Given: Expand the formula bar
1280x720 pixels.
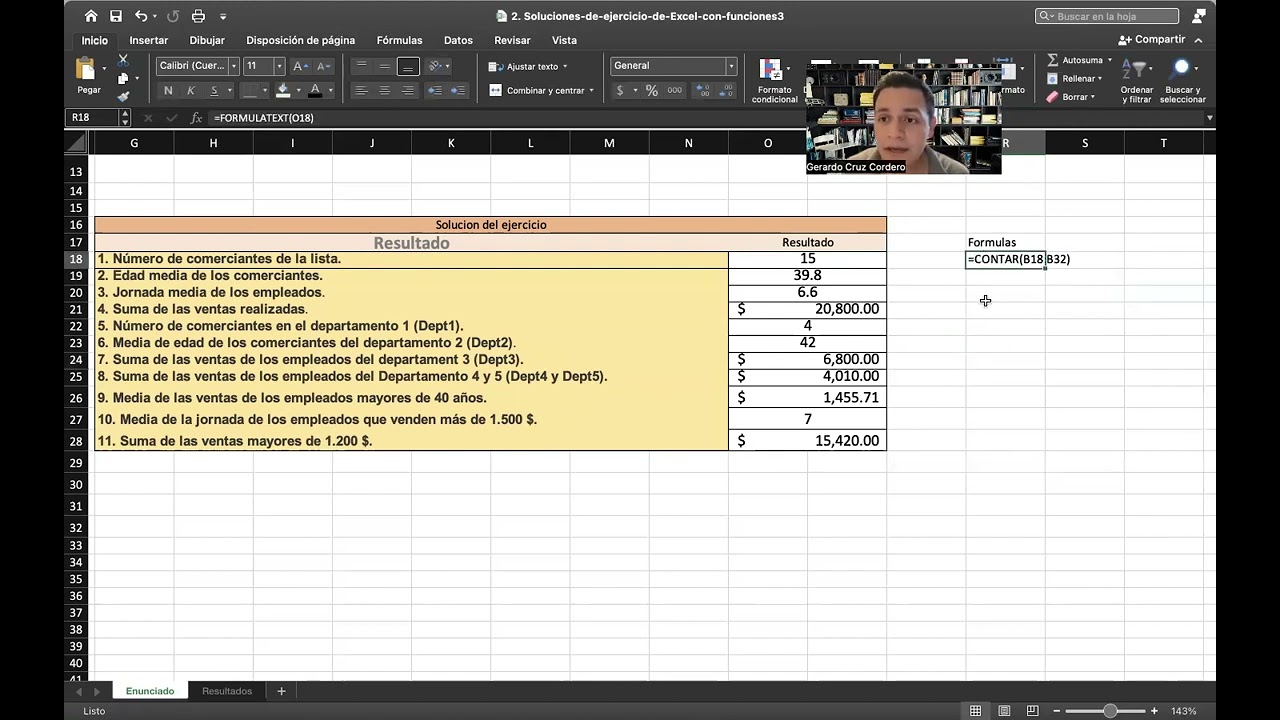Looking at the screenshot, I should point(1209,118).
